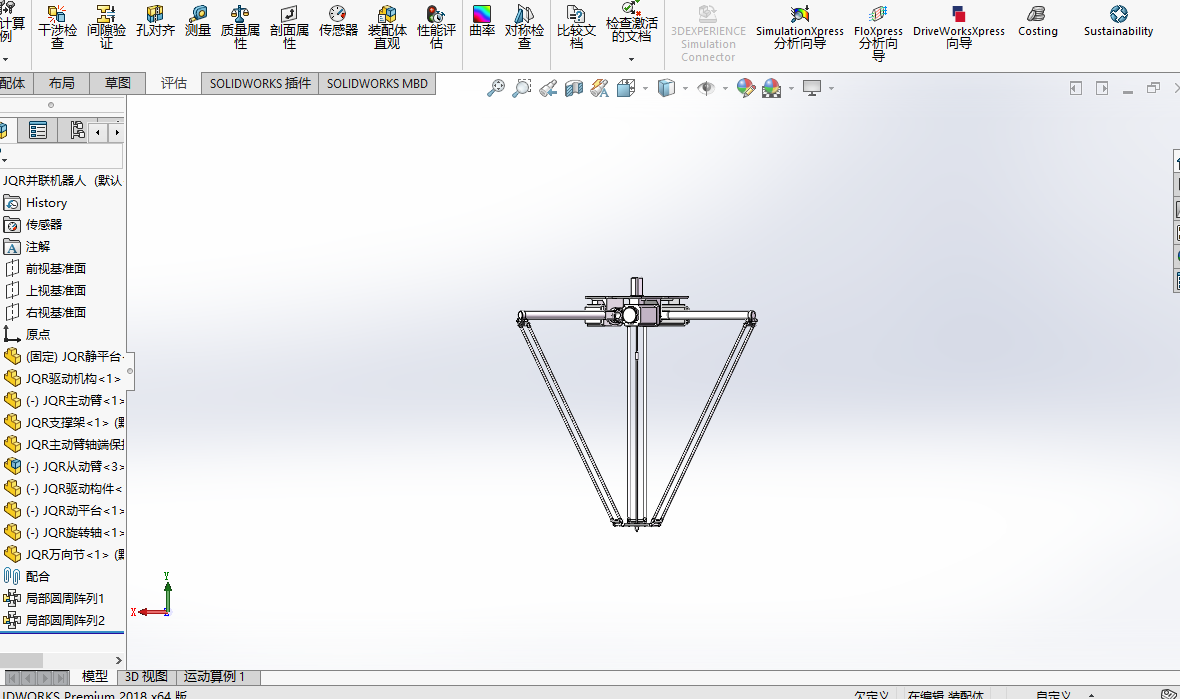Screen dimensions: 1180x699
Task: Open Assembly Visualization (装配体直观)
Action: 387,26
